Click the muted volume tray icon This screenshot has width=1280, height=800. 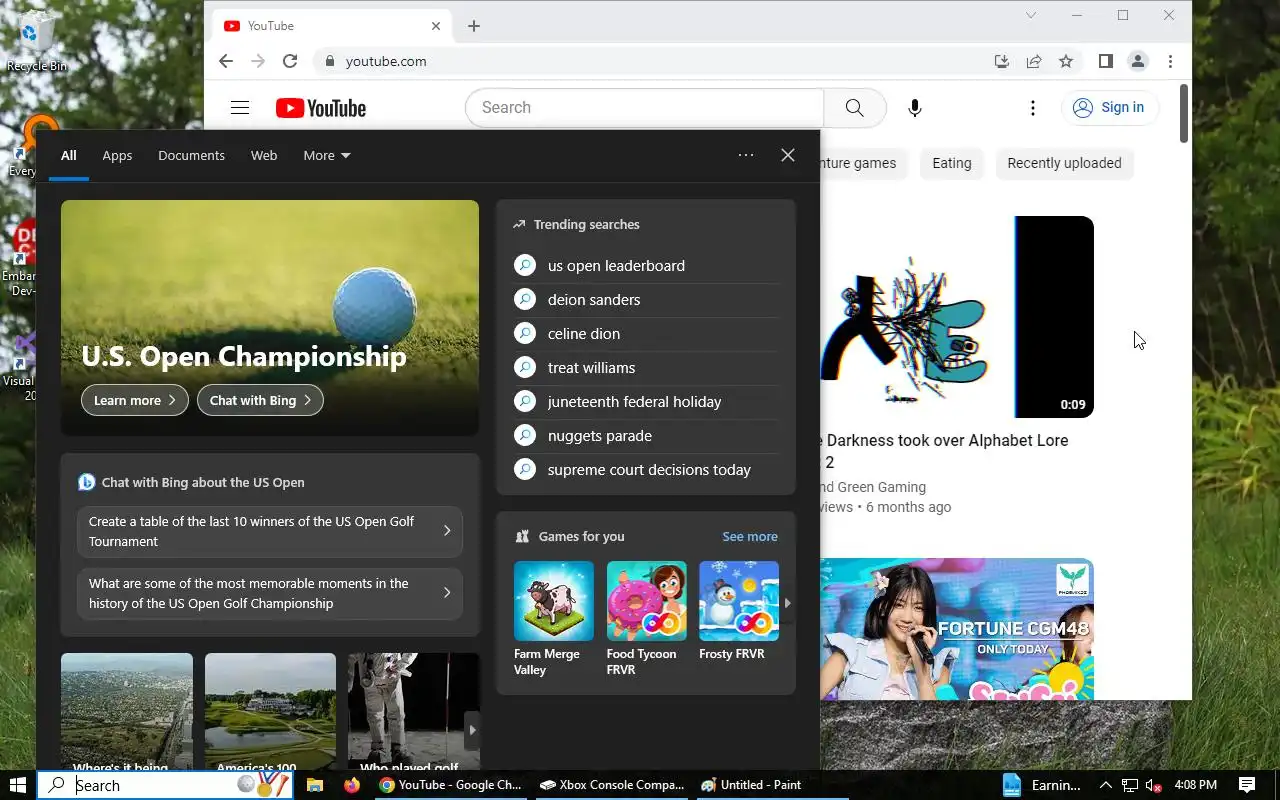[1153, 785]
